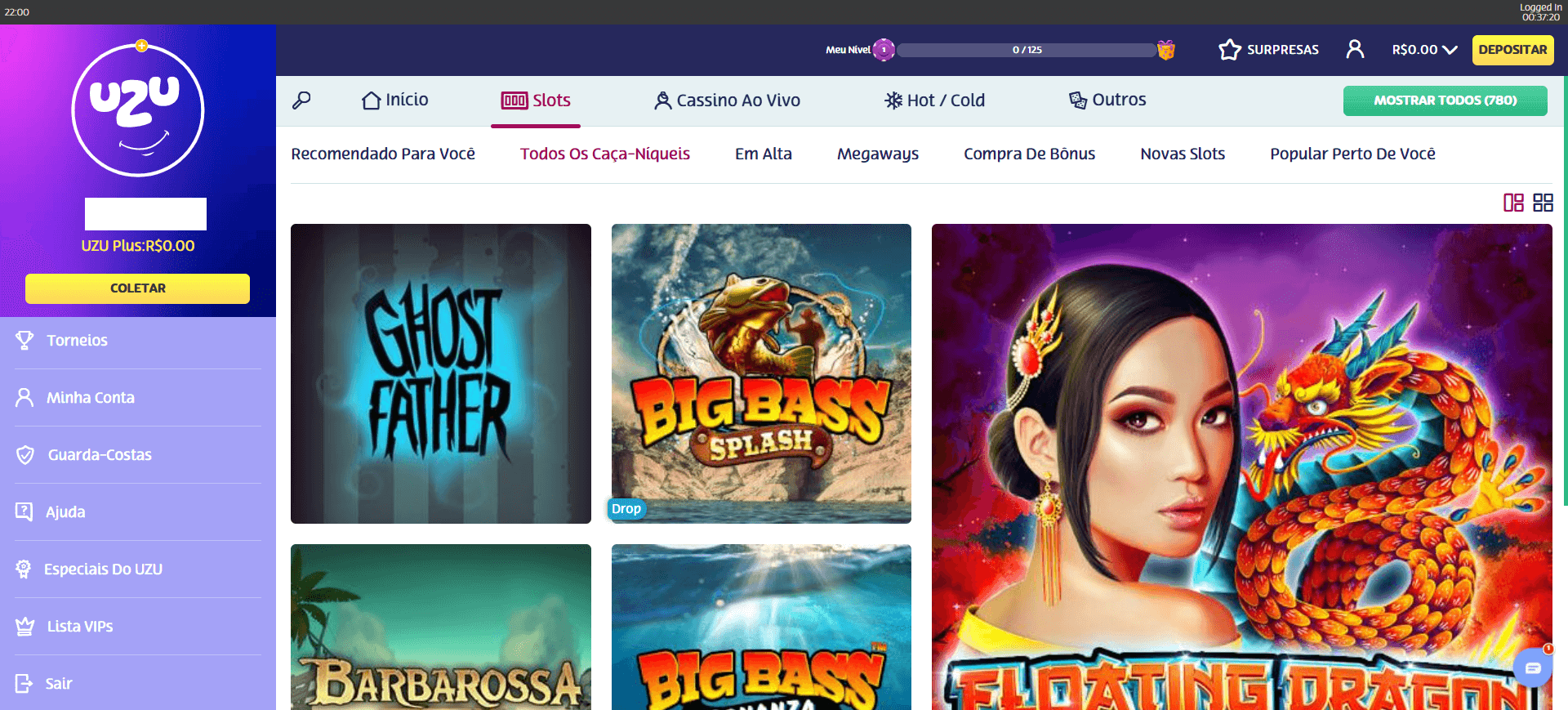Go to Hot / Cold tab
Viewport: 1568px width, 710px height.
point(935,100)
